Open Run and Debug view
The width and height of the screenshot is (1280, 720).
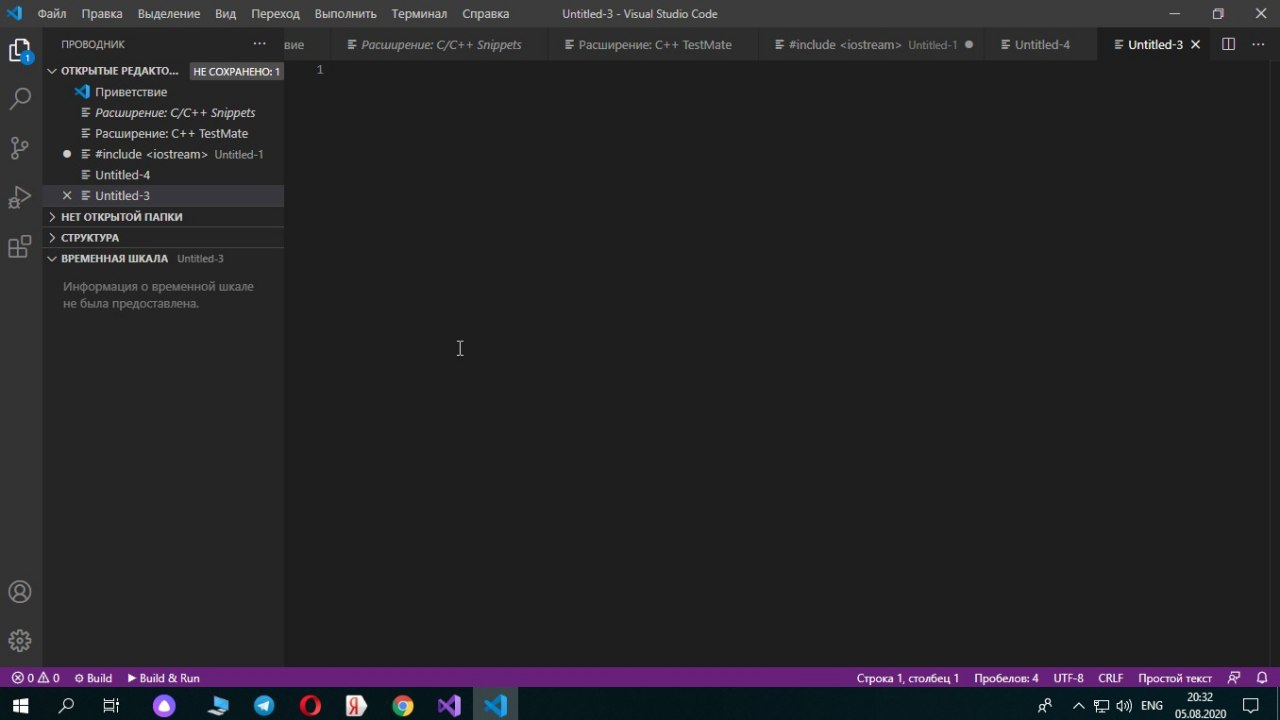(20, 197)
